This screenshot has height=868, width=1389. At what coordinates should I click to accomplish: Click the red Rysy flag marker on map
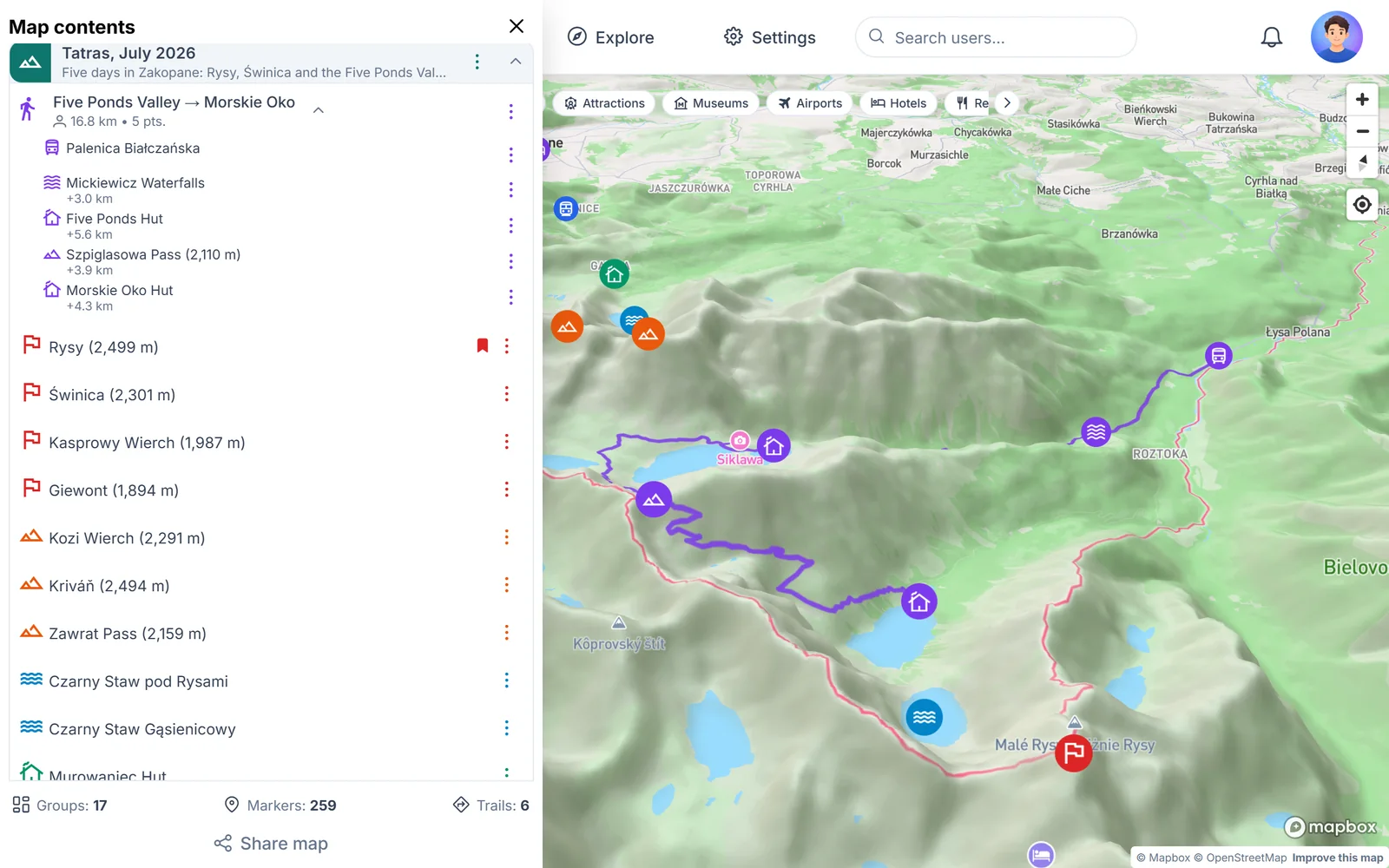click(x=1074, y=753)
